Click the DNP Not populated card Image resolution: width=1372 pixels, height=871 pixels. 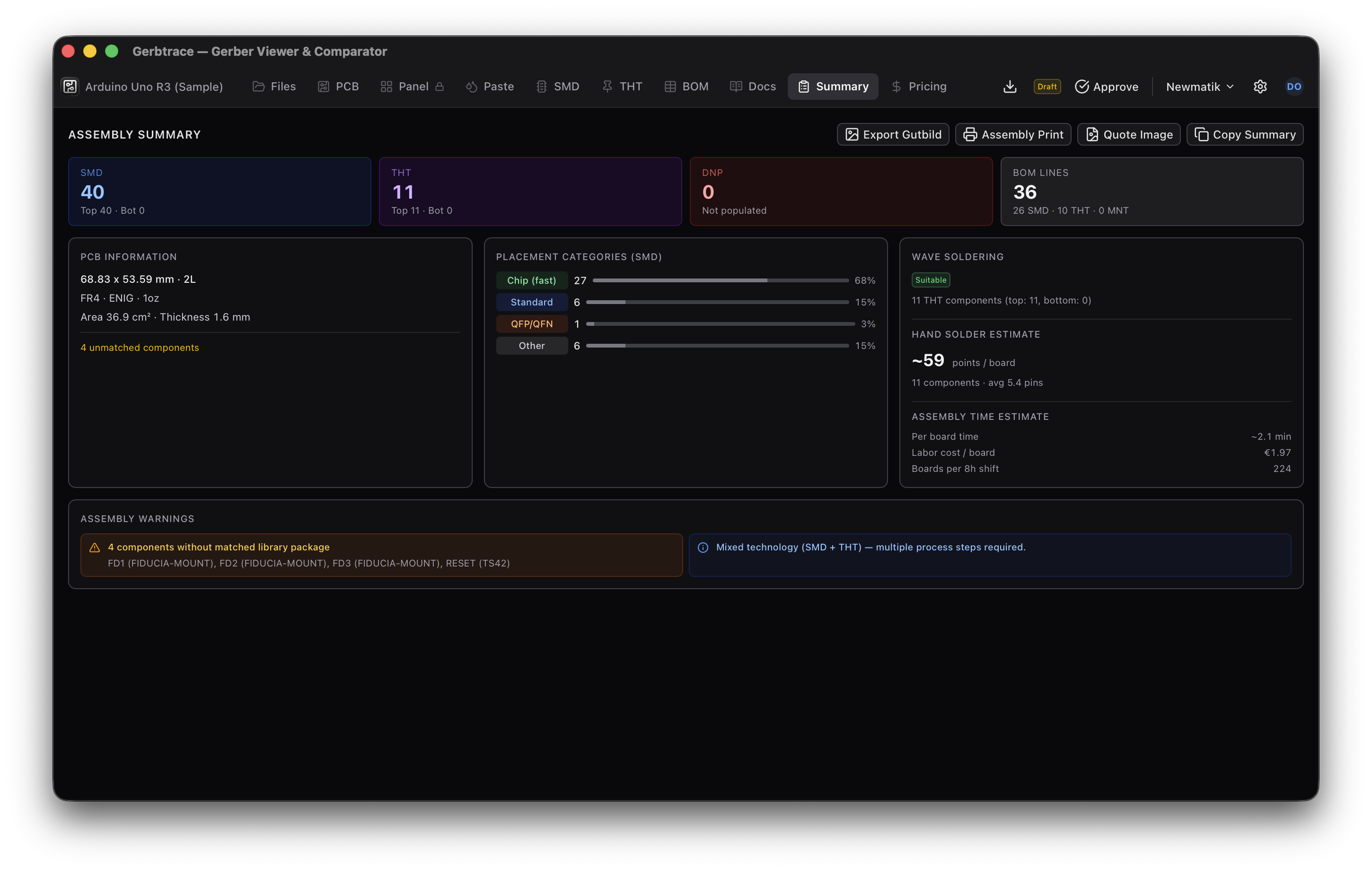click(x=841, y=192)
